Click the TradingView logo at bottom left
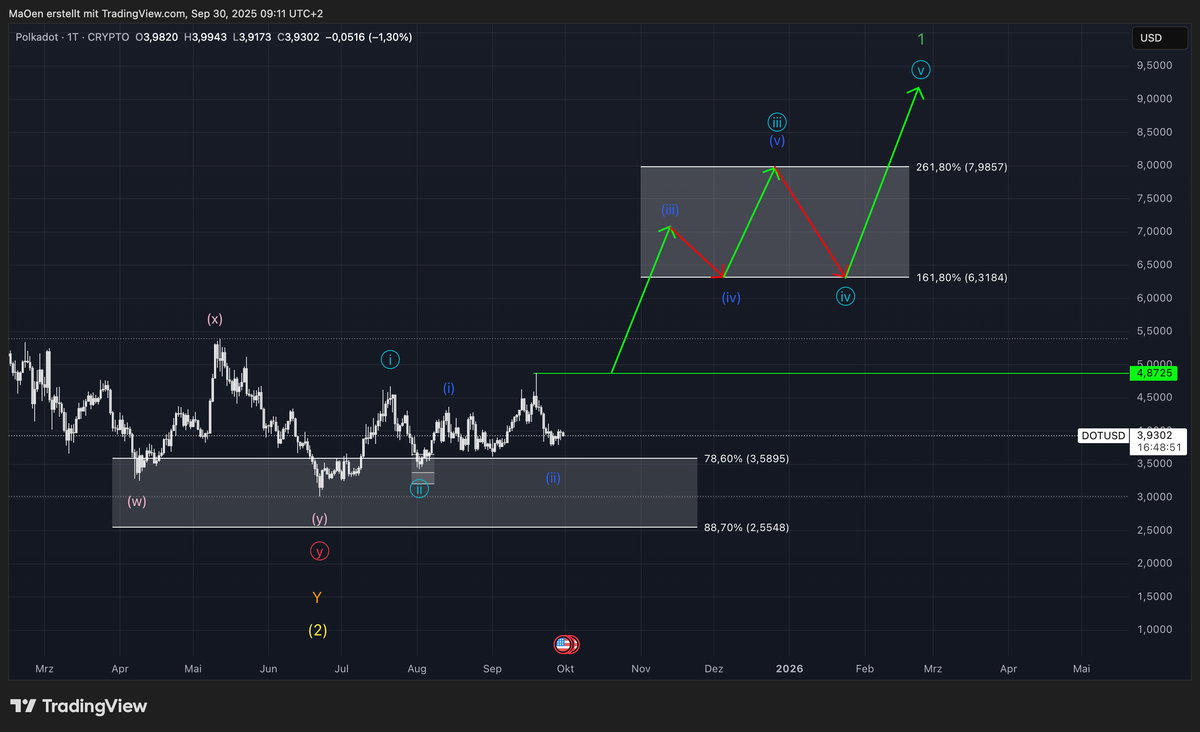Viewport: 1200px width, 732px height. click(x=79, y=706)
